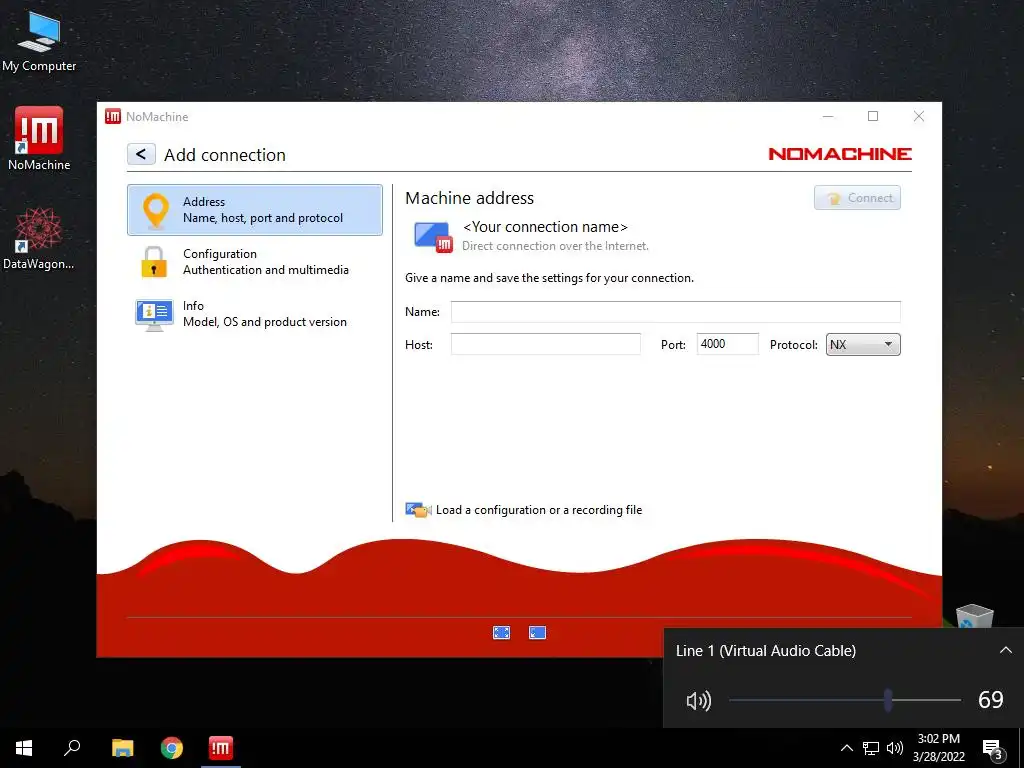
Task: Select the My Computer desktop icon
Action: click(39, 42)
